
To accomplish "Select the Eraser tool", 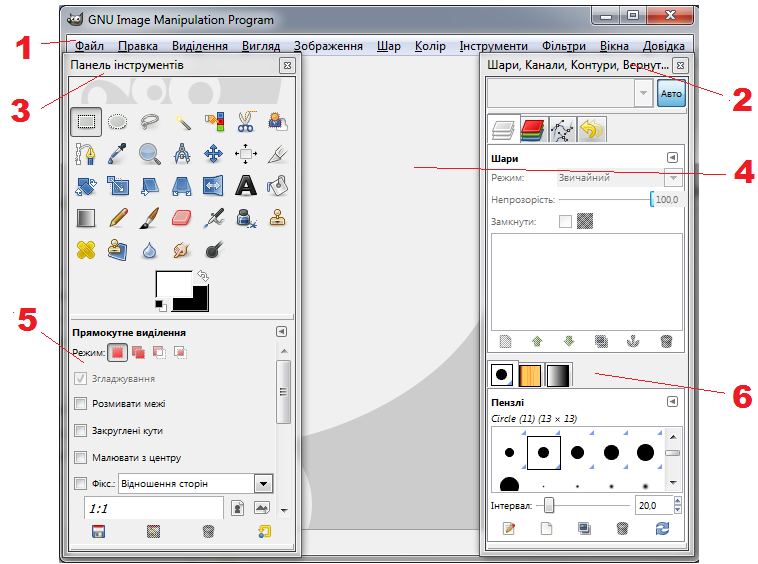I will [182, 218].
